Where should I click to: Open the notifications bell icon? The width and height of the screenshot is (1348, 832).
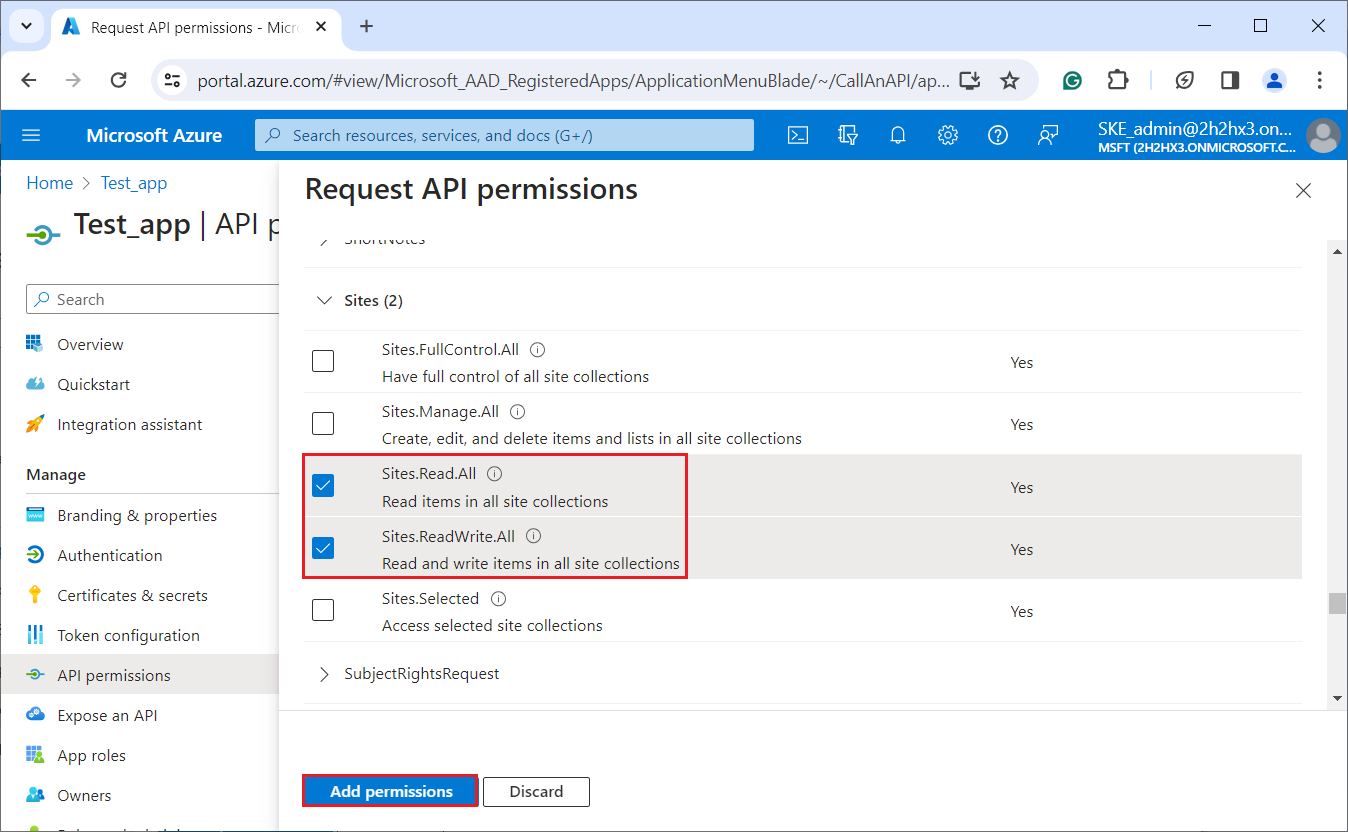(x=898, y=136)
